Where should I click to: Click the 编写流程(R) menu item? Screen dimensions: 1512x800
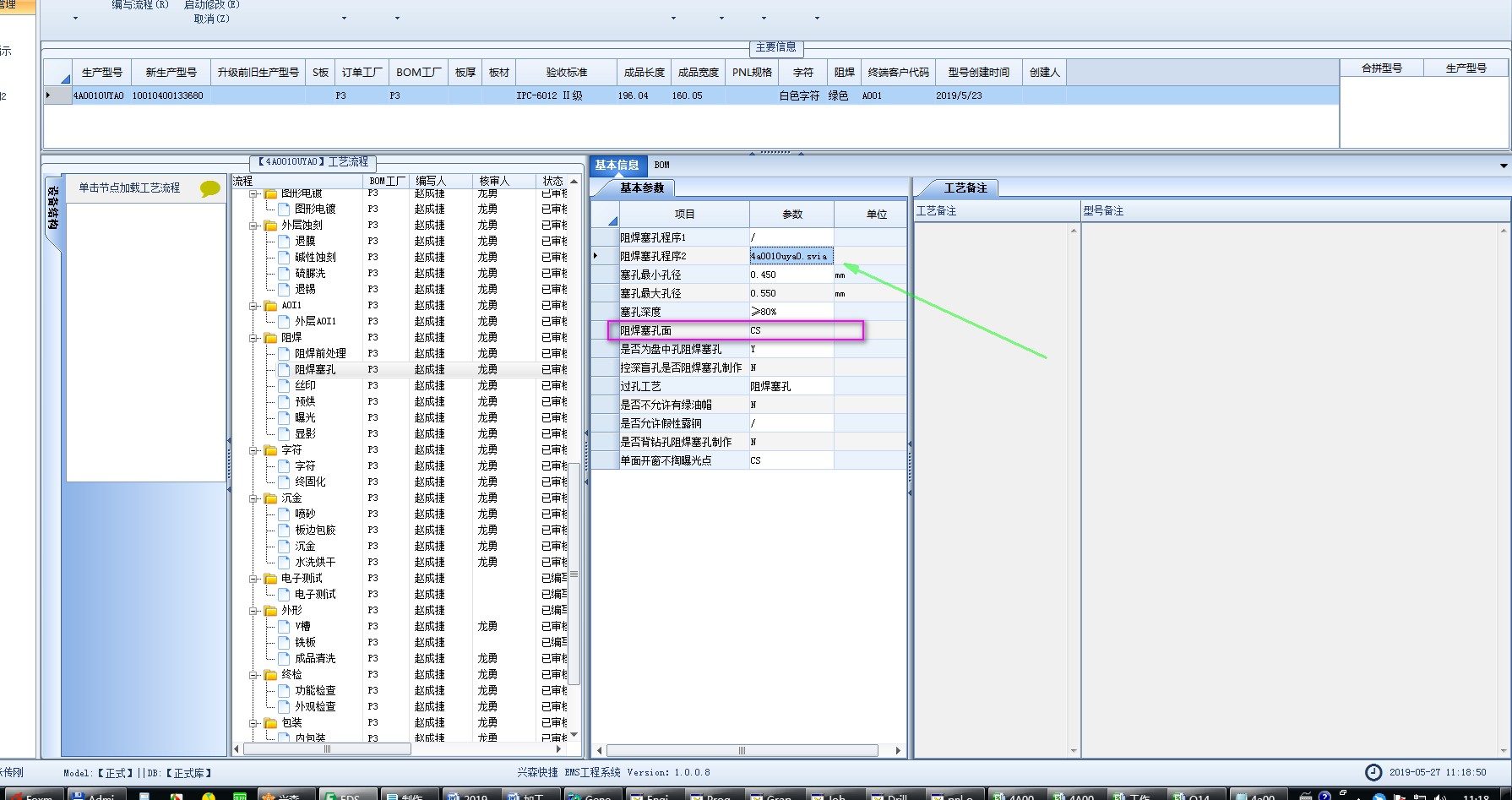(x=140, y=5)
